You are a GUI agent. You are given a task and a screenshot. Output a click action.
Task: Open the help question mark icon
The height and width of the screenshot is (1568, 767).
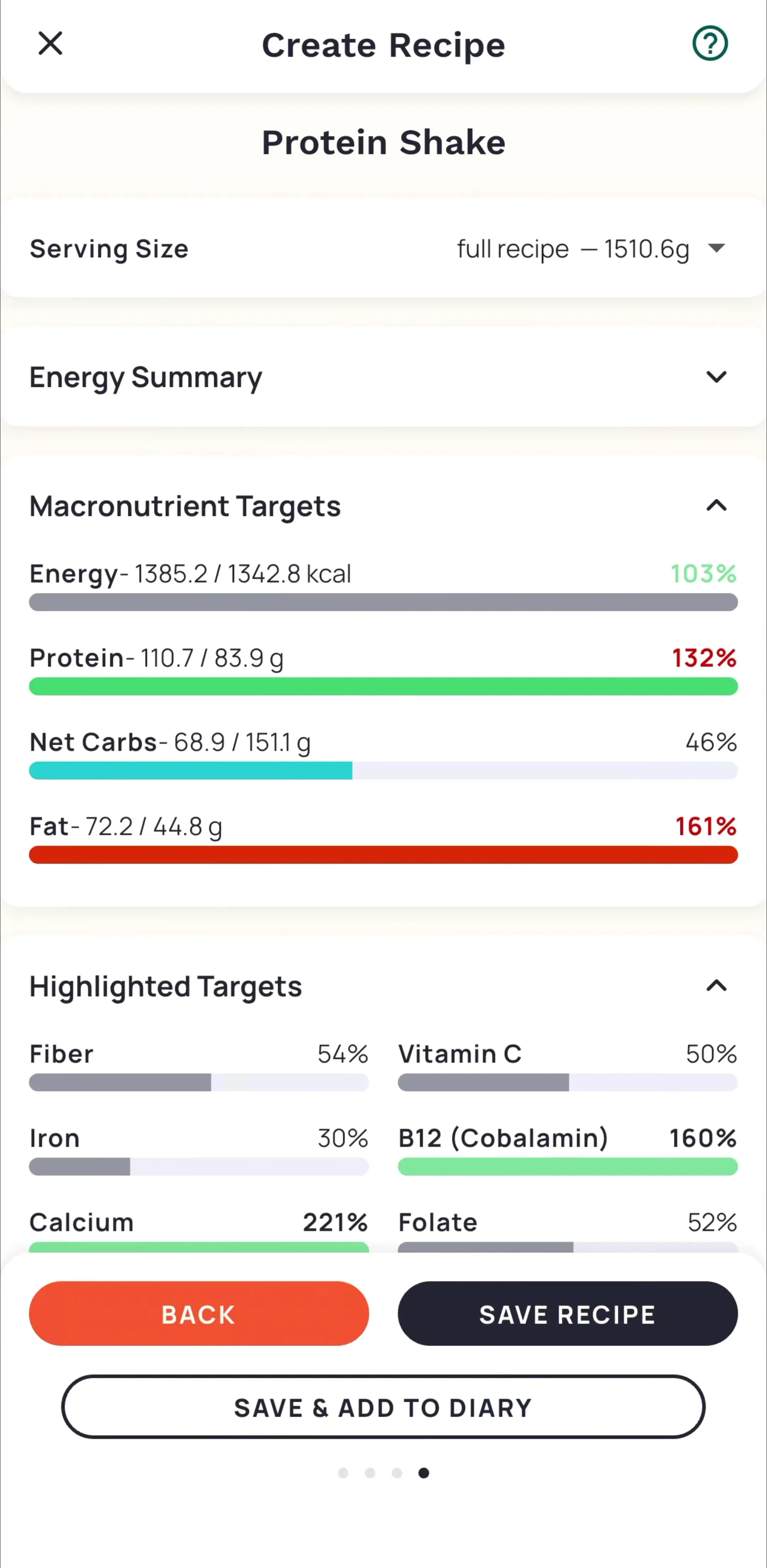710,44
